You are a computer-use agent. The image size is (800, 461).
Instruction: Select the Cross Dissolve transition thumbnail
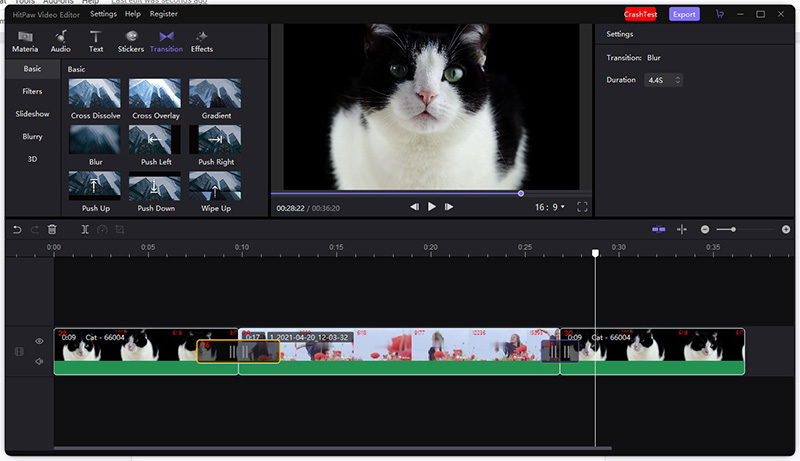coord(95,95)
